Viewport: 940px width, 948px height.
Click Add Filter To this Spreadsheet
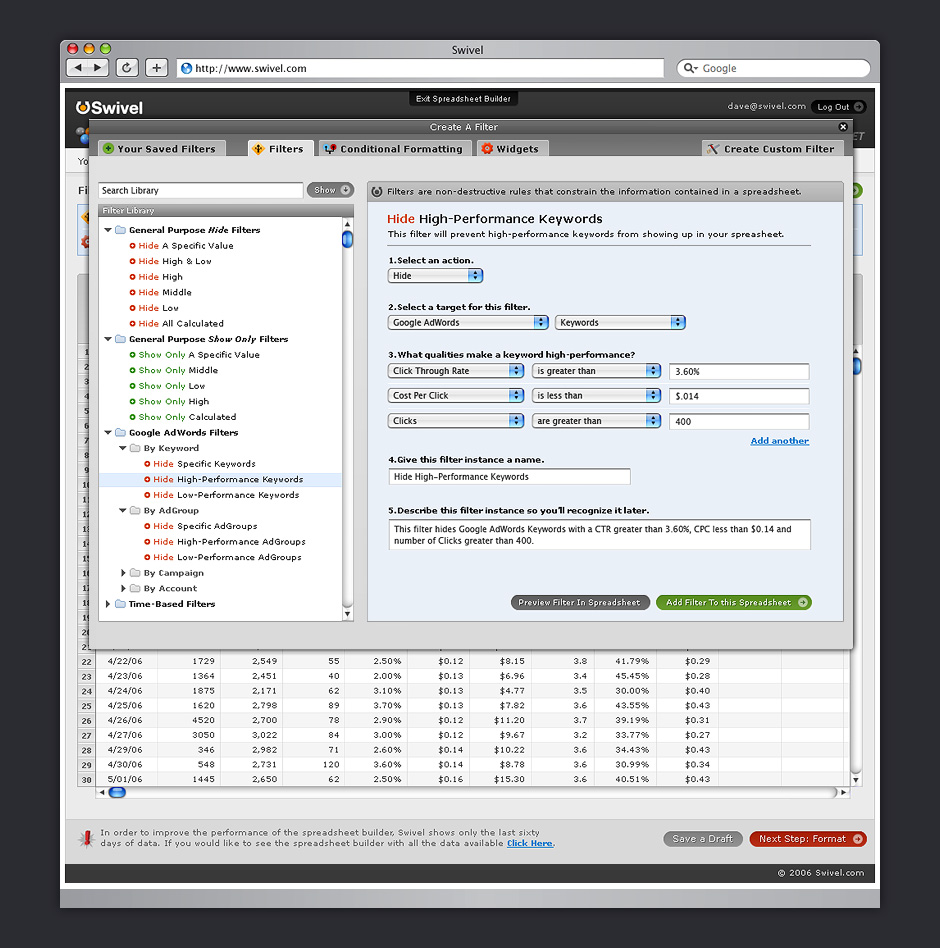pos(733,603)
